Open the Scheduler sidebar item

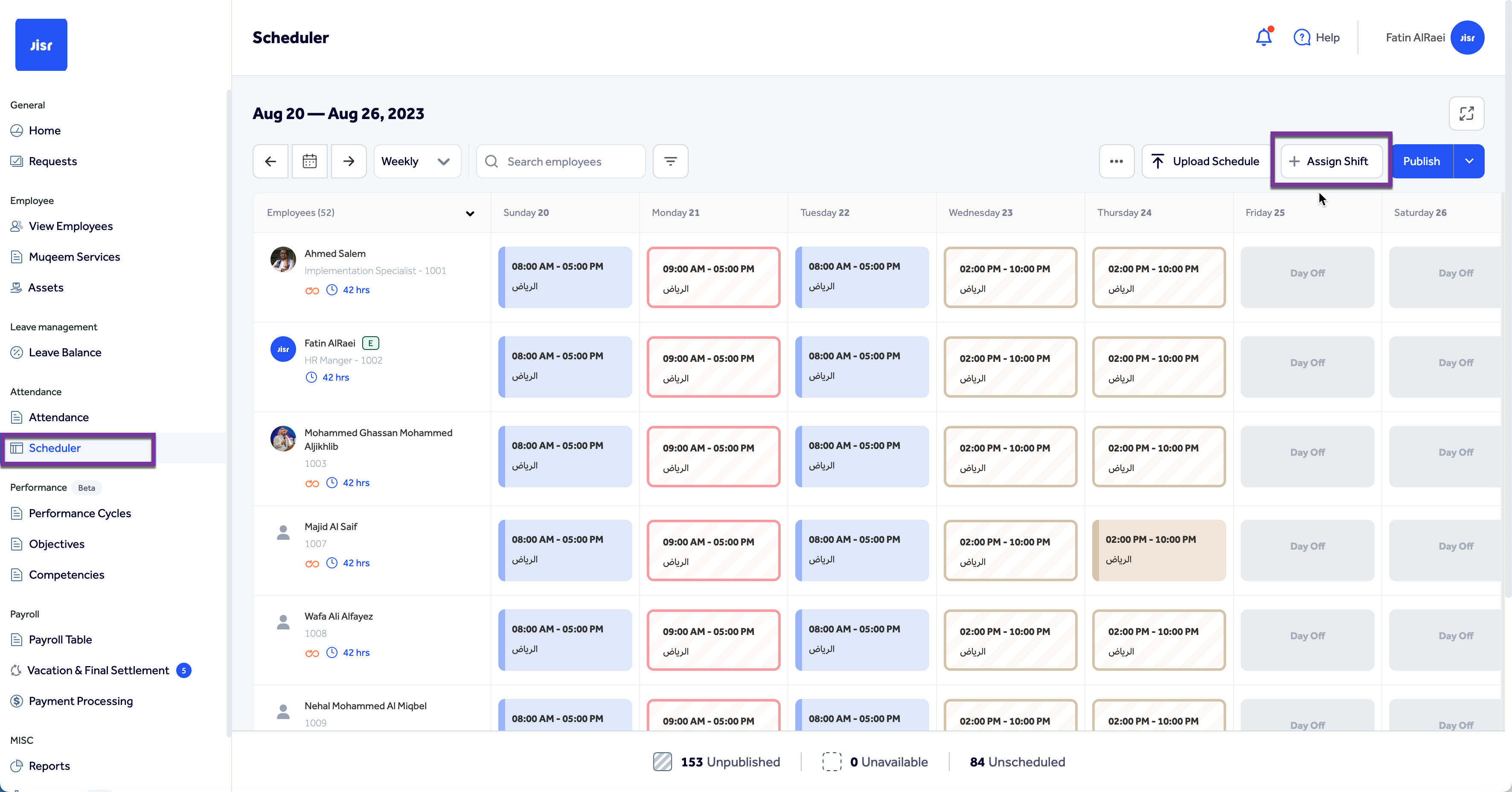55,448
